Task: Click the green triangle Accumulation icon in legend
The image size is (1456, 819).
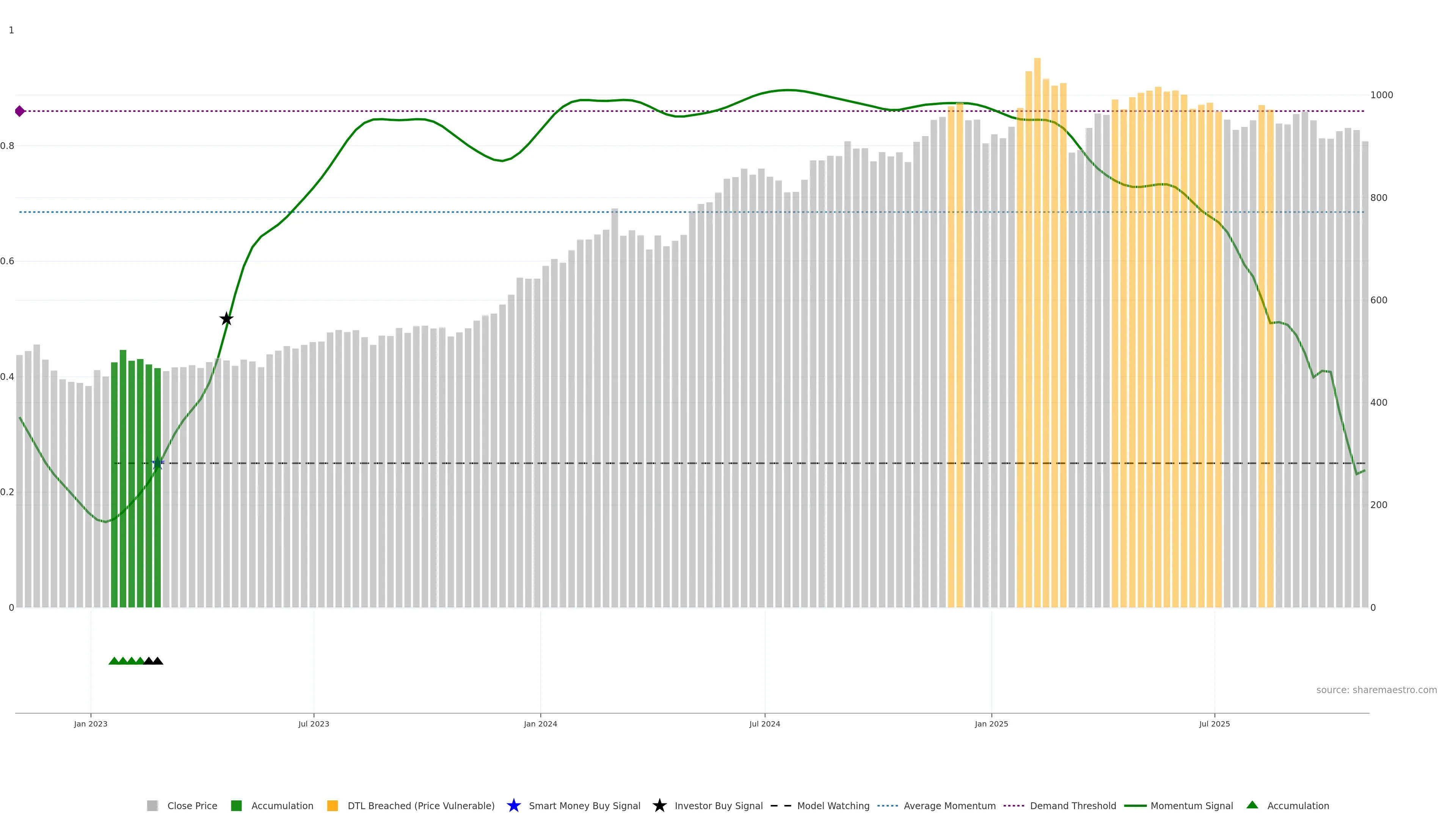Action: [x=1252, y=805]
